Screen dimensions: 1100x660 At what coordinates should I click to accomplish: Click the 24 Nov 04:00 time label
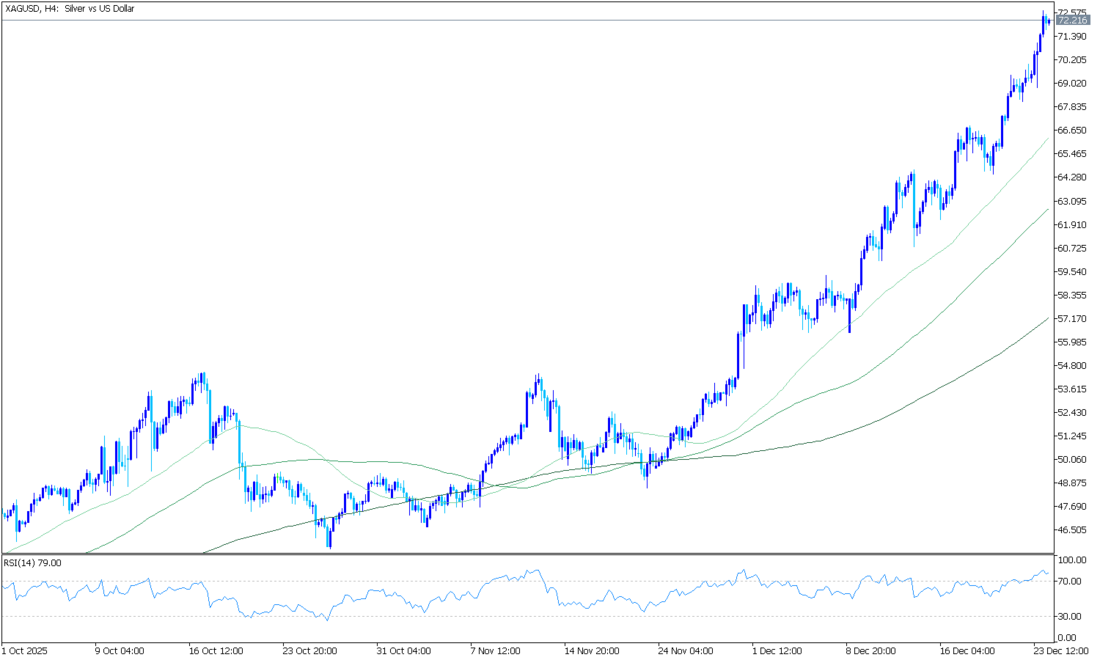coord(683,650)
